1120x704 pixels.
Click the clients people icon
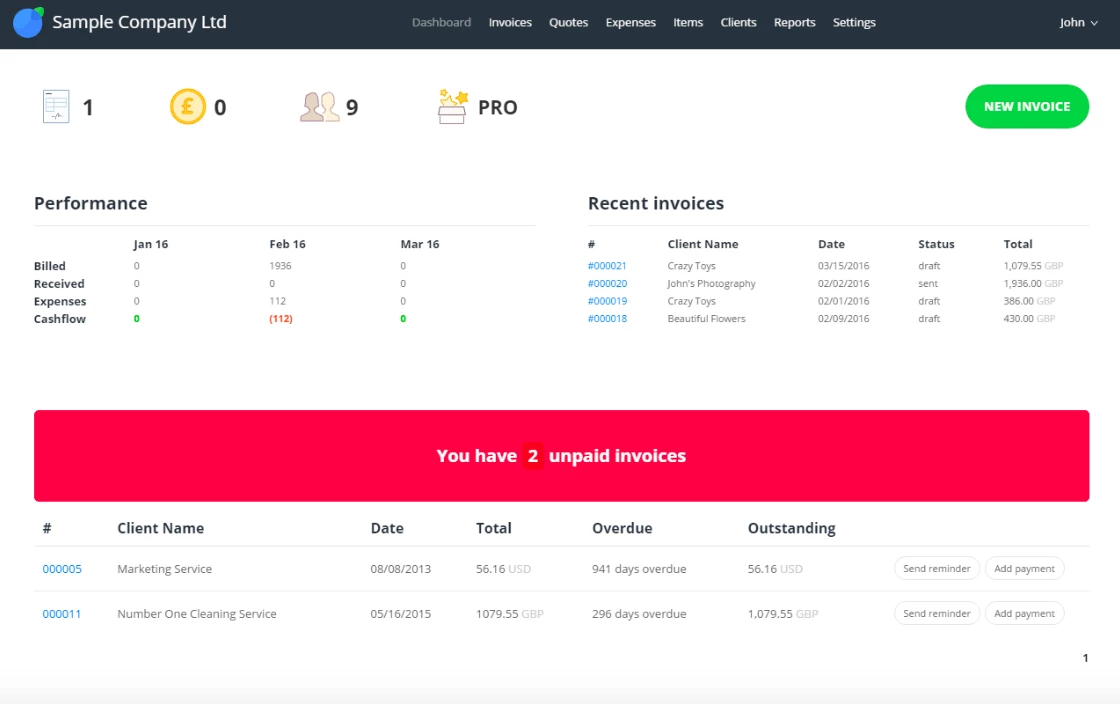point(320,107)
